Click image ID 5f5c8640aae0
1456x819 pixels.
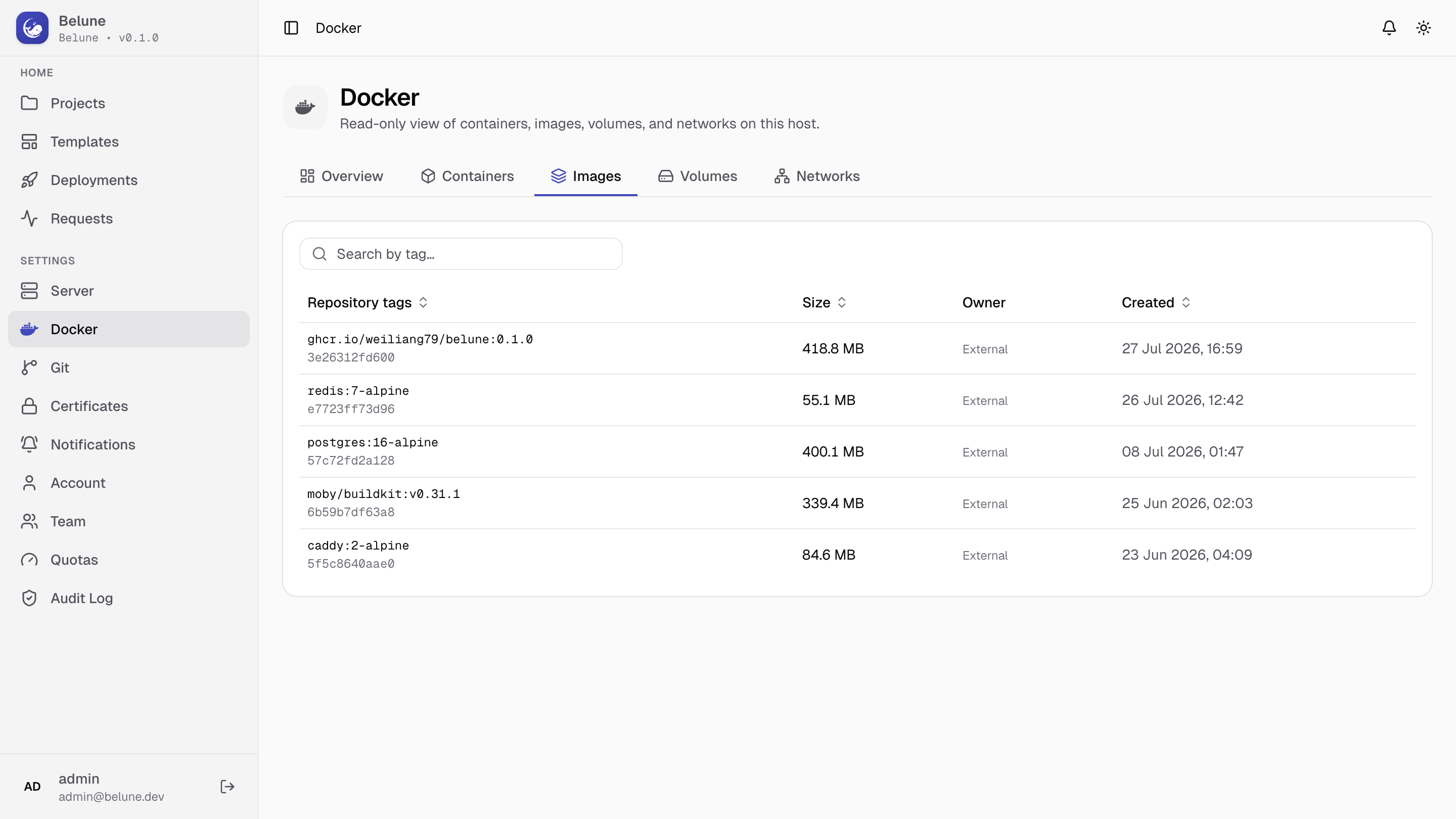(350, 563)
